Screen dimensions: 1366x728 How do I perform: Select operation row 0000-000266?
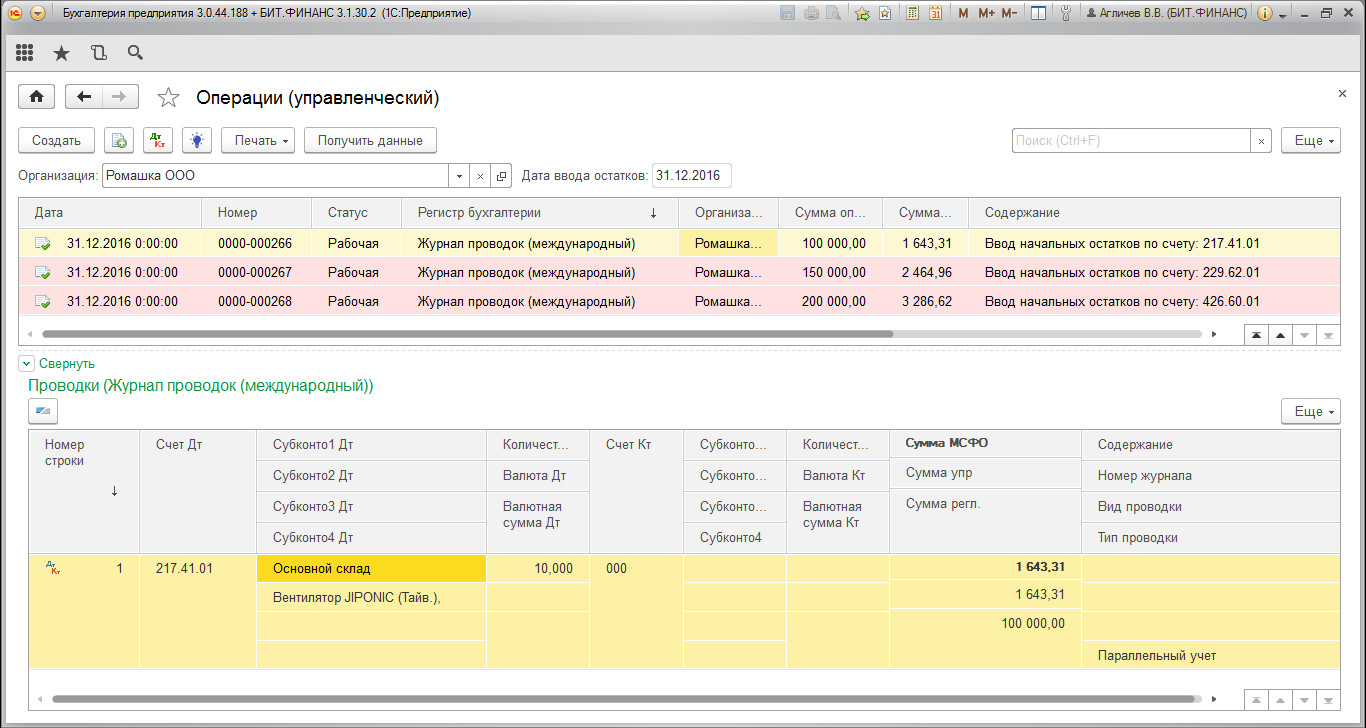point(679,243)
